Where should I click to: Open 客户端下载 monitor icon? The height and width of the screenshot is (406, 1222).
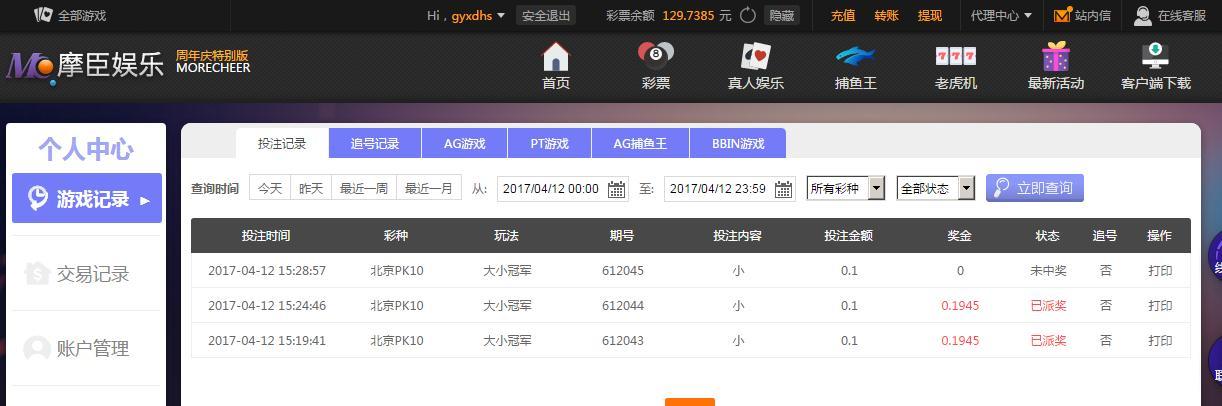(1155, 56)
